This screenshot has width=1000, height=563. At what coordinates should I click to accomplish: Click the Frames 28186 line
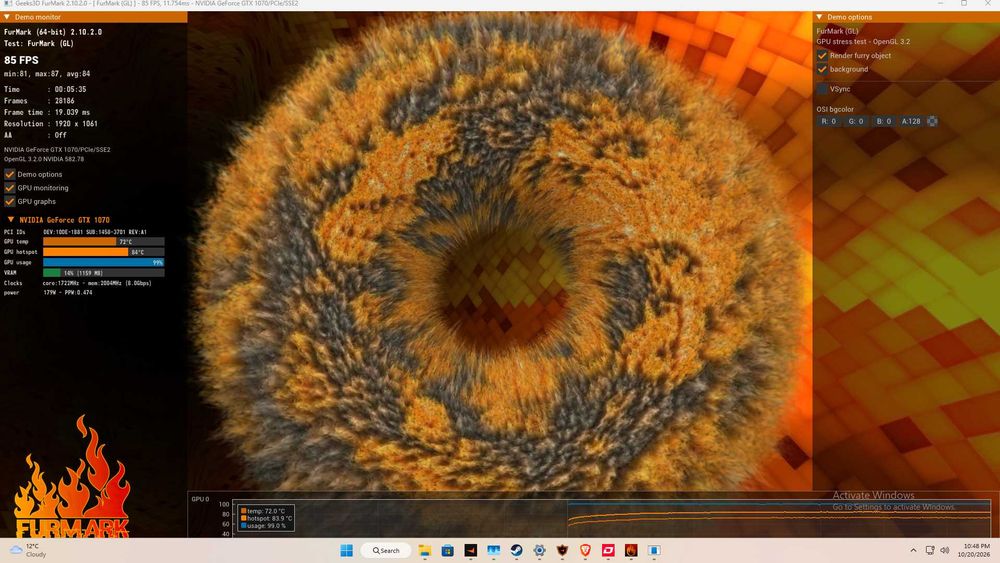pyautogui.click(x=39, y=101)
